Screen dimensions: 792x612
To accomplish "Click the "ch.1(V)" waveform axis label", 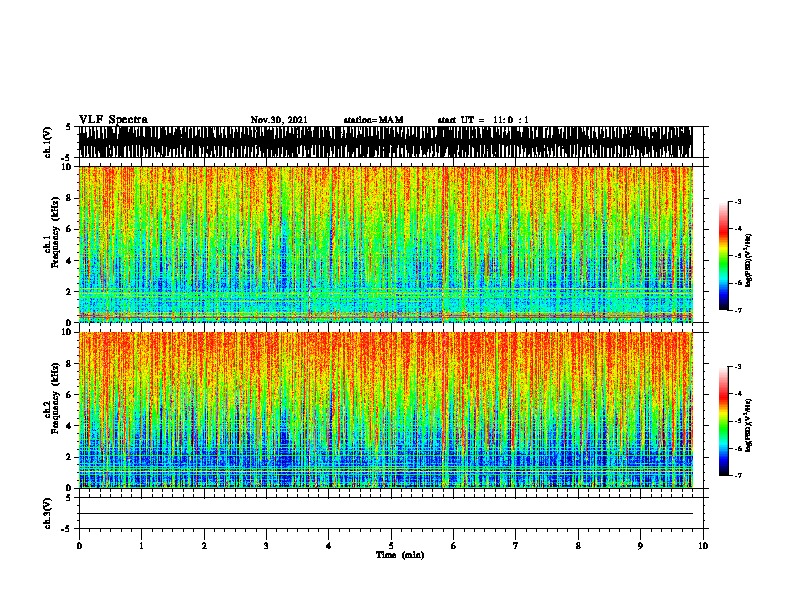I will click(x=48, y=142).
